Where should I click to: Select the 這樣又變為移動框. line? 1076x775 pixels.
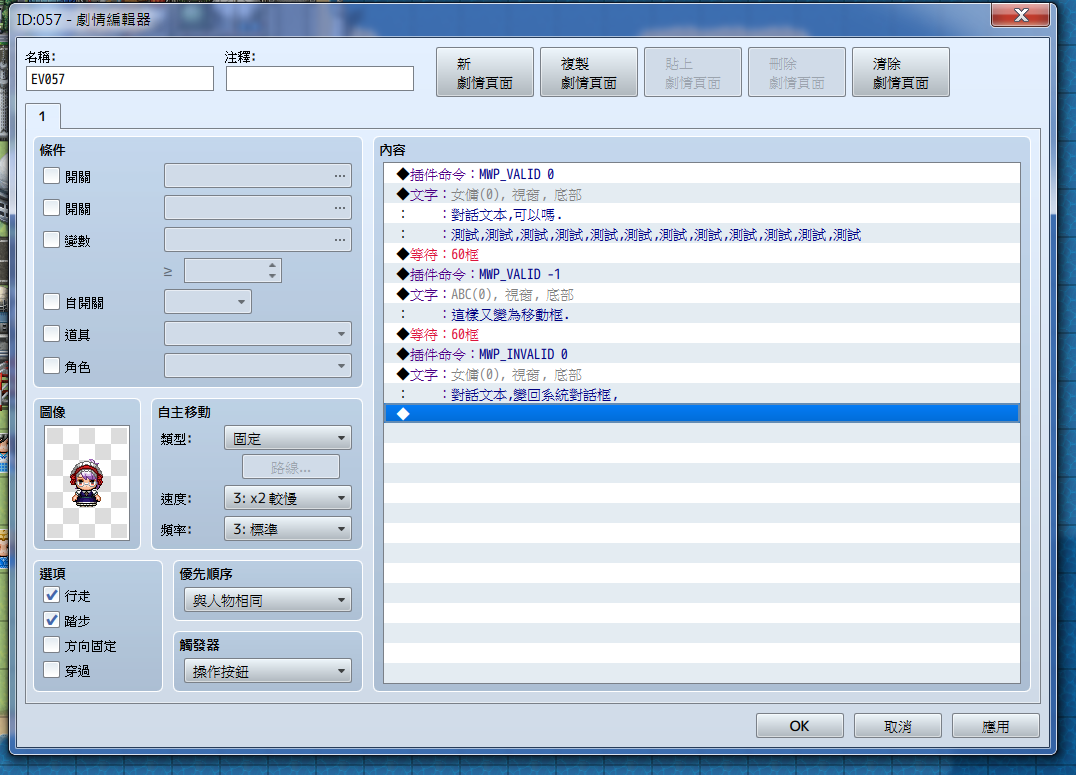tap(702, 314)
